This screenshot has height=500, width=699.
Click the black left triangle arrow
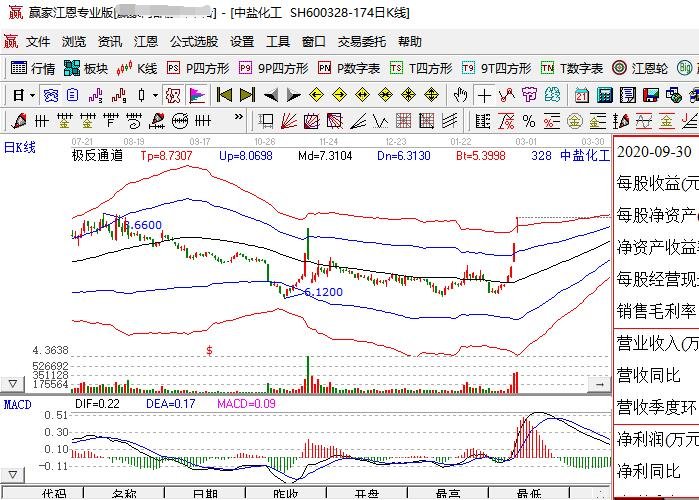[271, 95]
